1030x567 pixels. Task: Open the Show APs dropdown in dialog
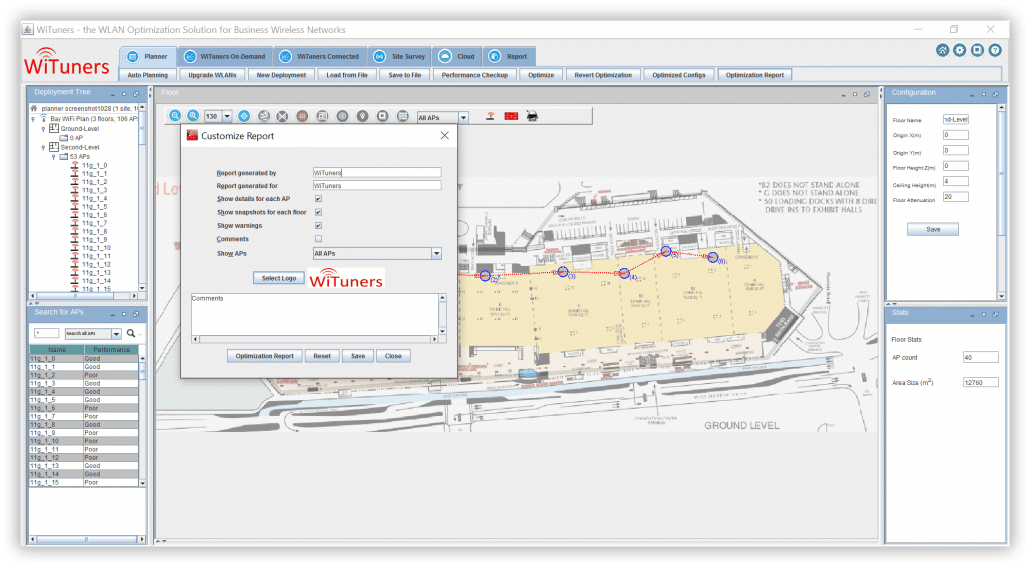pos(436,254)
